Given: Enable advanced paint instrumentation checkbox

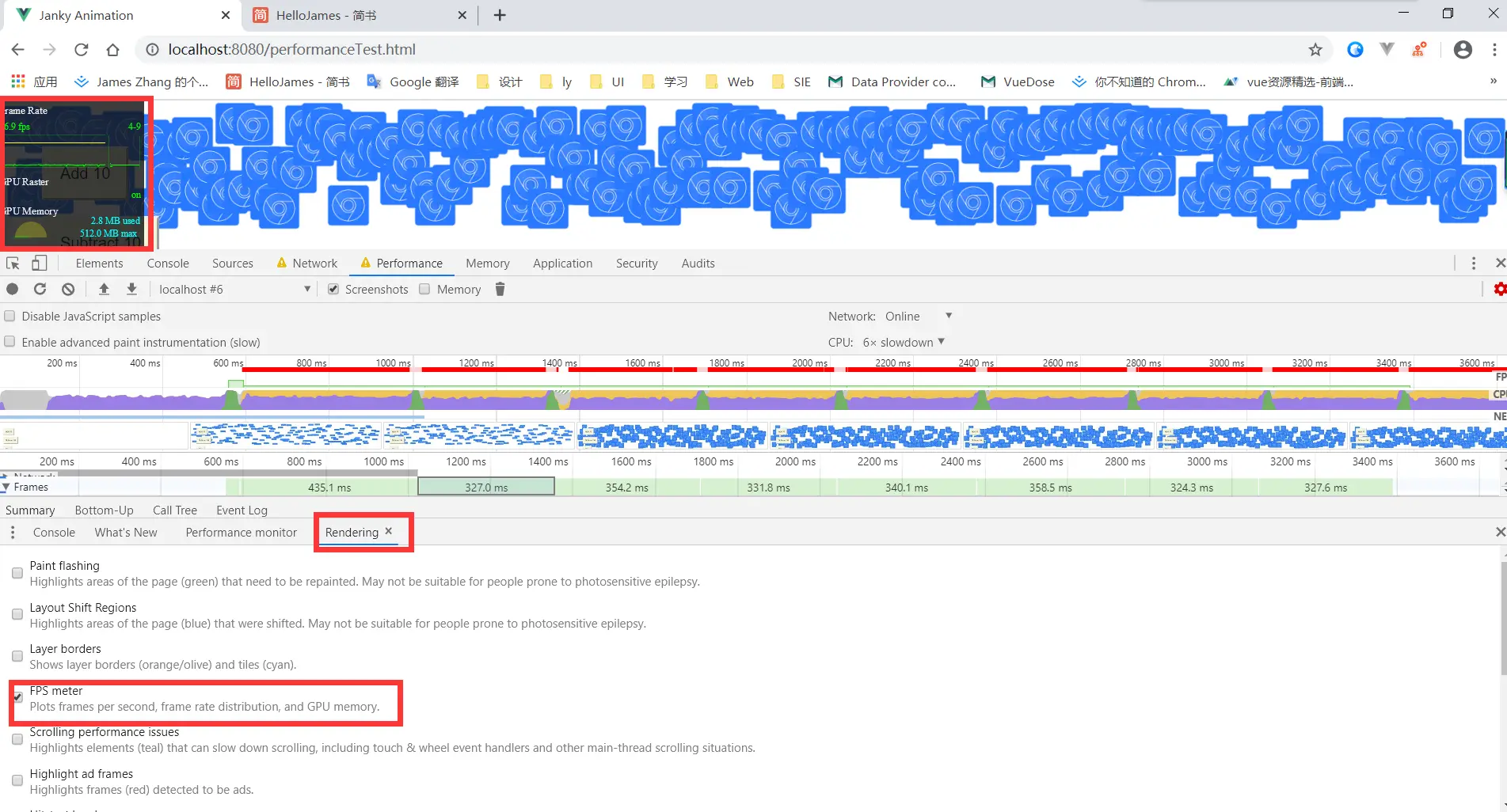Looking at the screenshot, I should (10, 342).
